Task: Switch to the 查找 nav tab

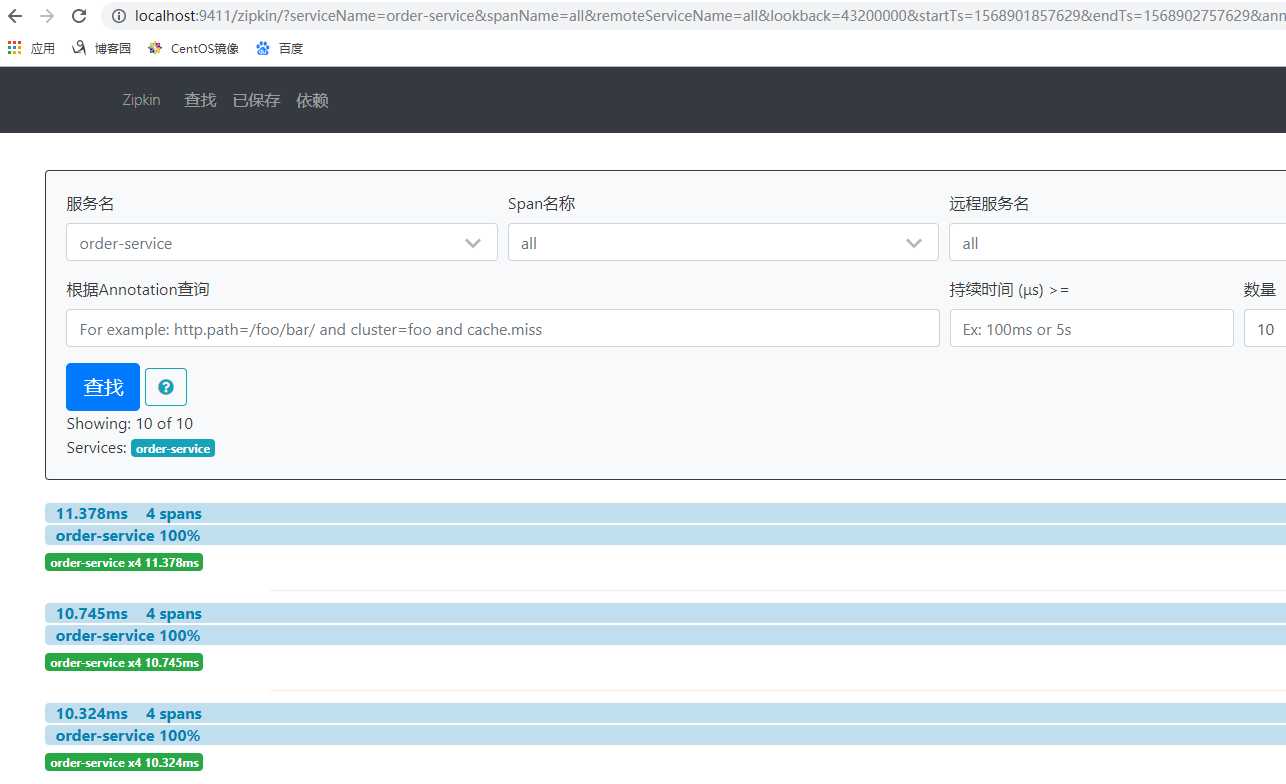Action: click(x=200, y=100)
